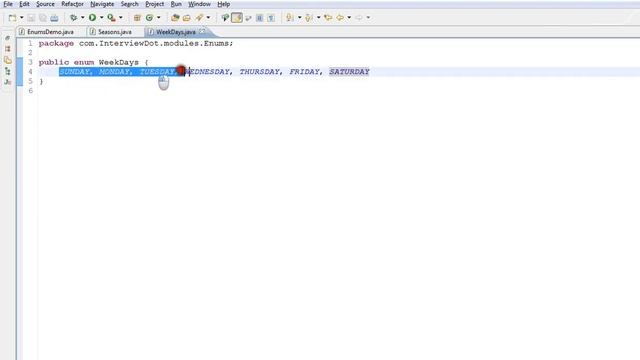Click the folder-shaped view icon in left strip
Viewport: 640px width, 360px height.
click(x=7, y=60)
